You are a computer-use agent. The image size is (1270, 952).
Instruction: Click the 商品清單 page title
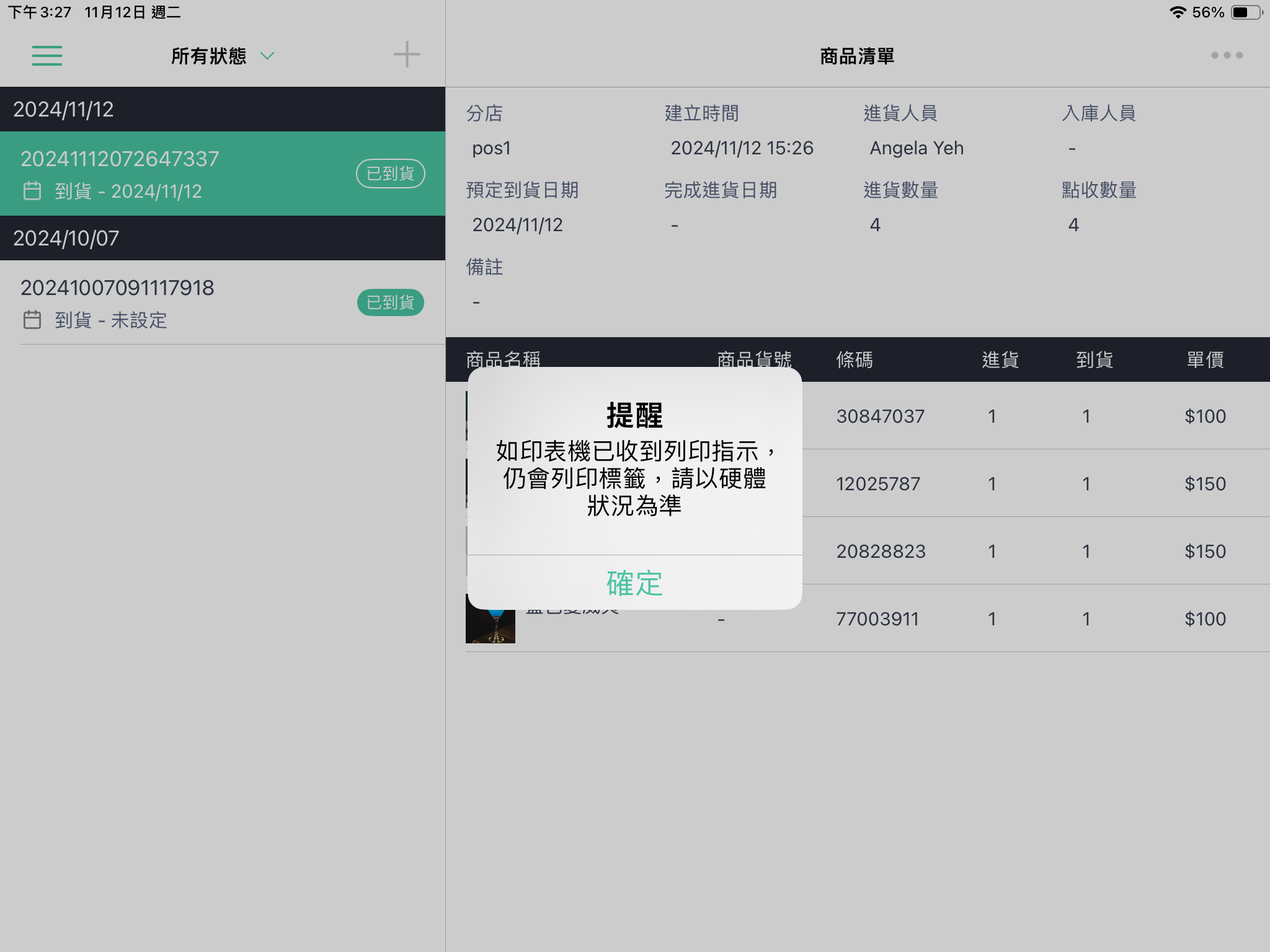pyautogui.click(x=857, y=56)
